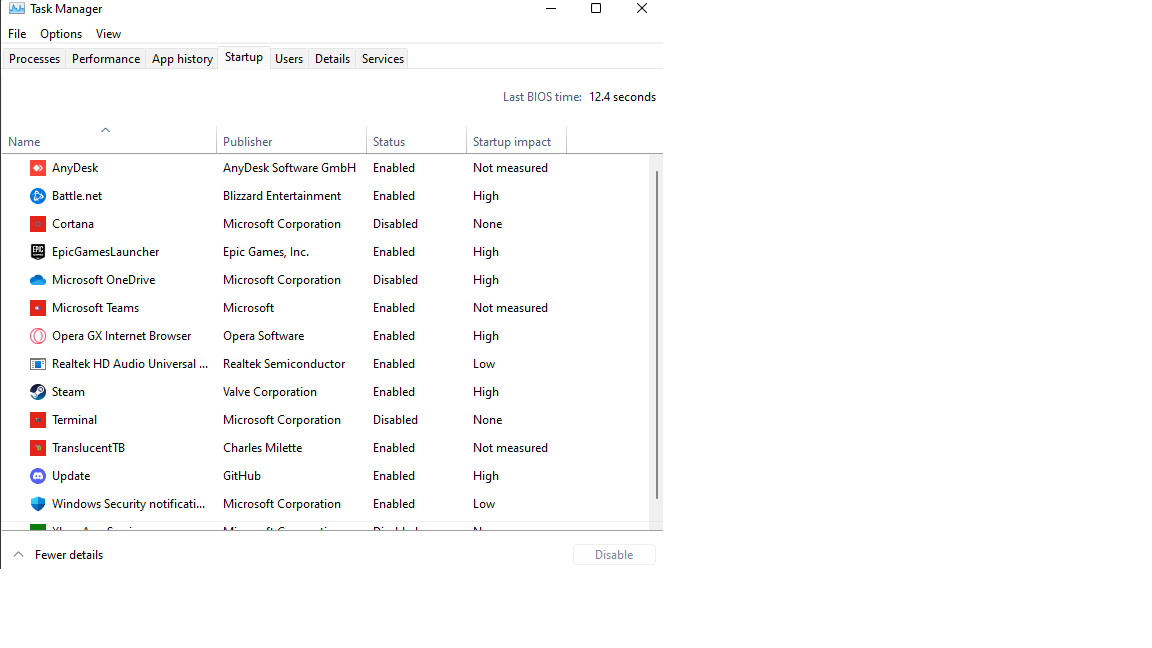The image size is (1152, 648).
Task: Select the AnyDesk startup entry
Action: coord(326,168)
